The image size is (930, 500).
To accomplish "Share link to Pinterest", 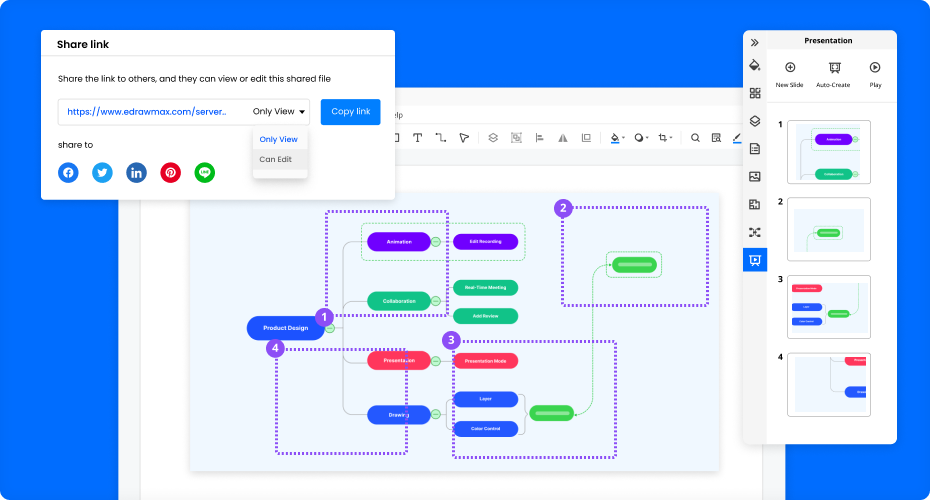I will point(171,173).
